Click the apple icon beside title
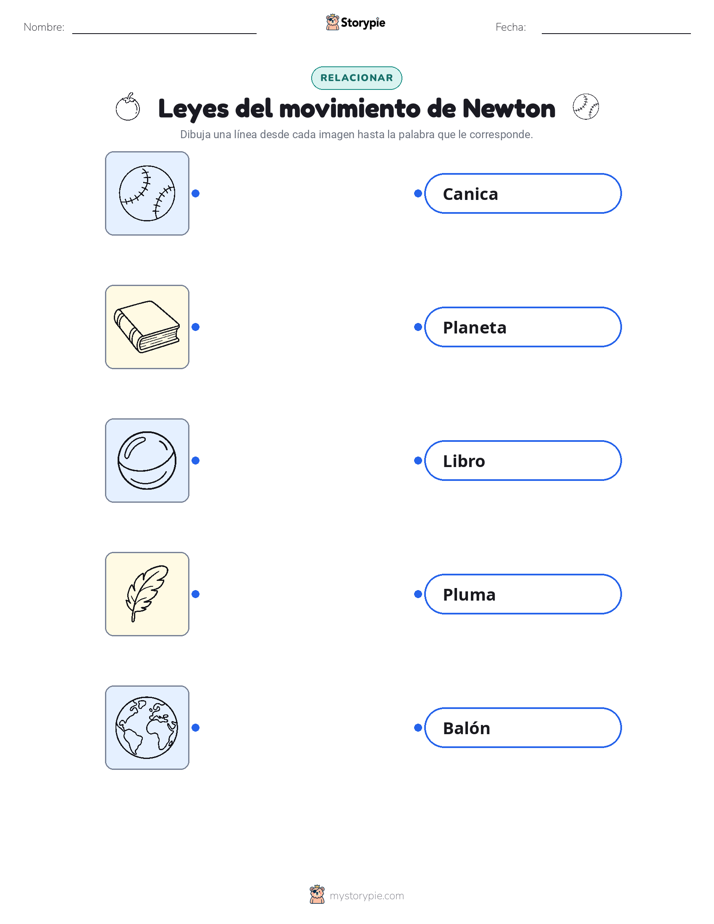The height and width of the screenshot is (924, 714). point(127,107)
